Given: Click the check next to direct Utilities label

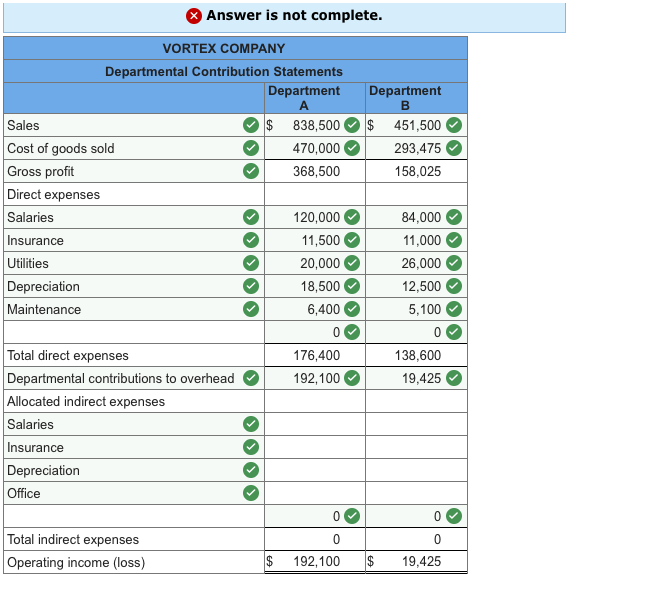Looking at the screenshot, I should click(251, 263).
